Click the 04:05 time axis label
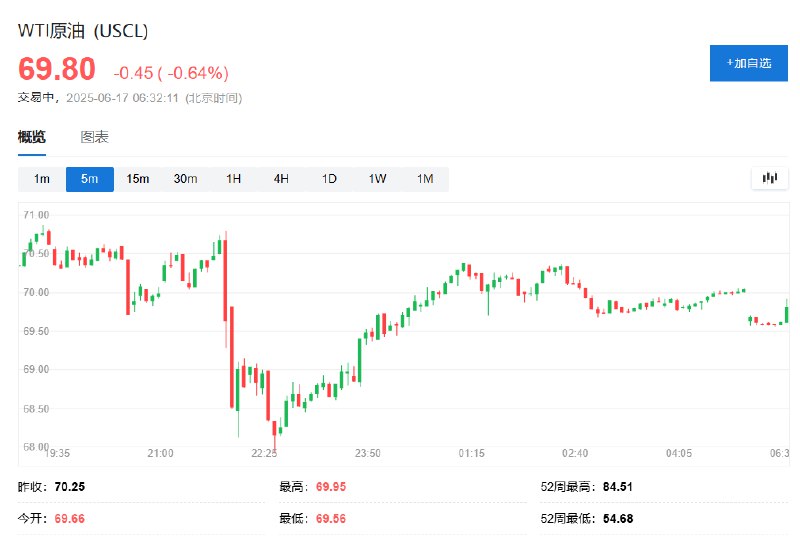The image size is (800, 544). click(679, 453)
